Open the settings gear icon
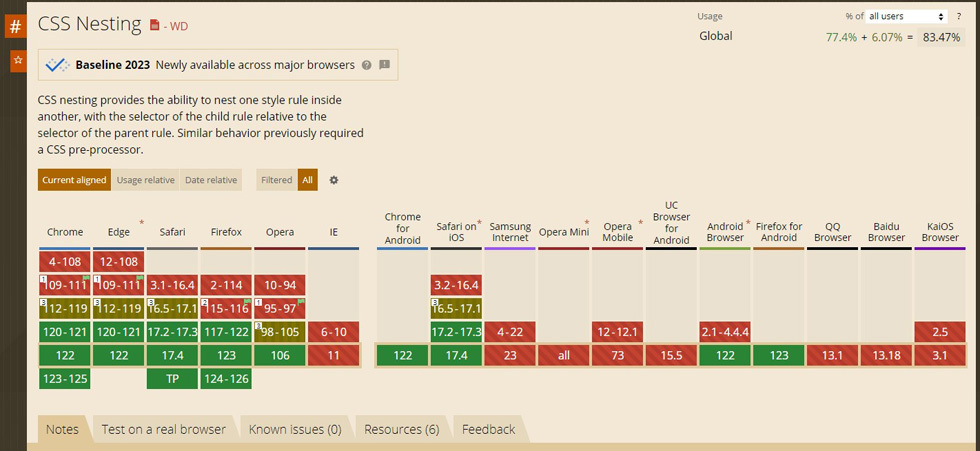Image resolution: width=980 pixels, height=451 pixels. pyautogui.click(x=334, y=180)
